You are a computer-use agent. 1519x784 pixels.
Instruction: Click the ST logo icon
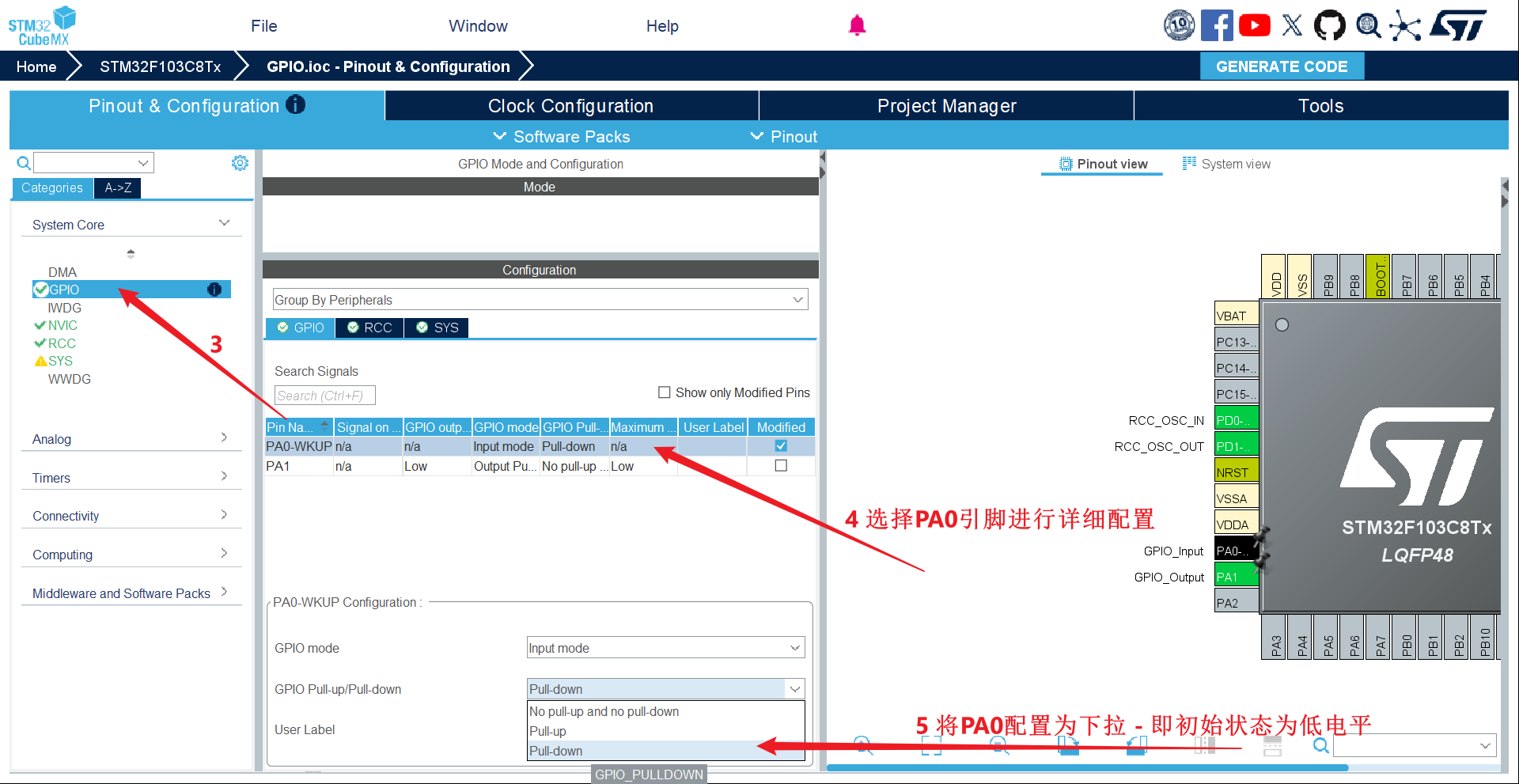pos(1458,25)
